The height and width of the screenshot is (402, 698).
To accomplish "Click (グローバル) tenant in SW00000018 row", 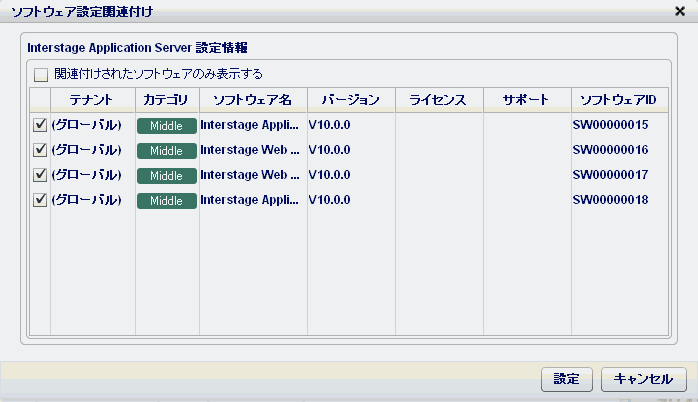I will click(87, 199).
